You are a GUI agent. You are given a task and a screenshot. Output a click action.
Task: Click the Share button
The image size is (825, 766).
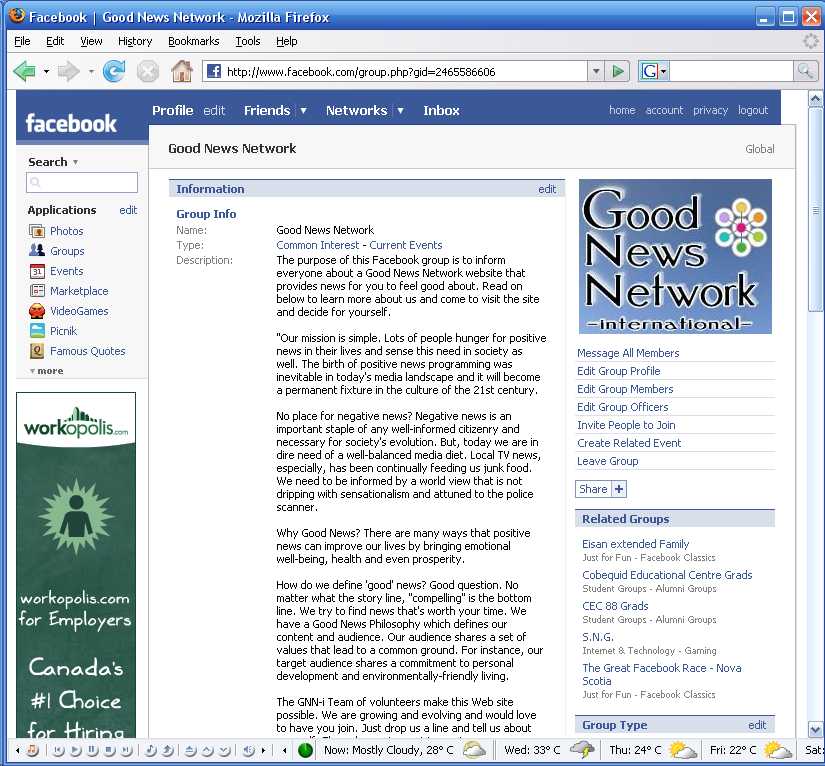[593, 489]
